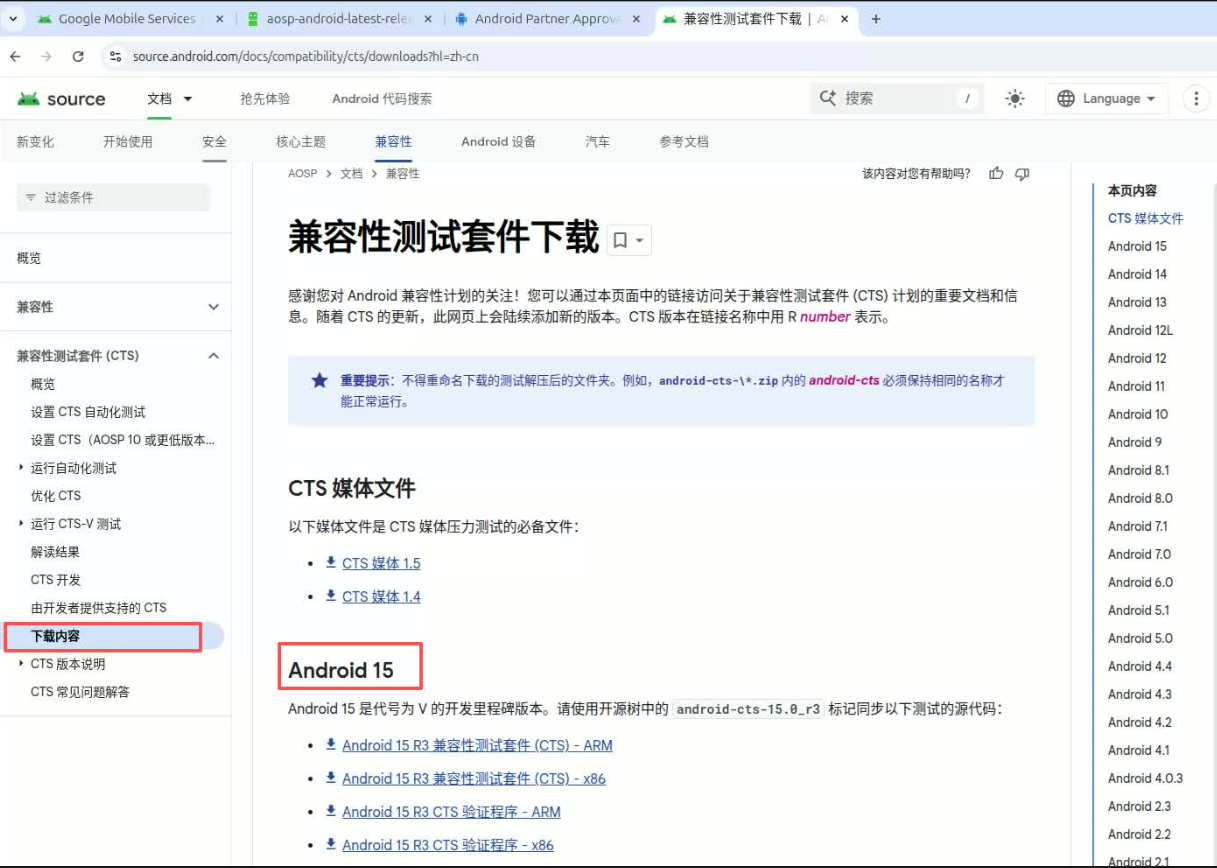The height and width of the screenshot is (868, 1217).
Task: Click the globe icon on Language button
Action: (x=1066, y=98)
